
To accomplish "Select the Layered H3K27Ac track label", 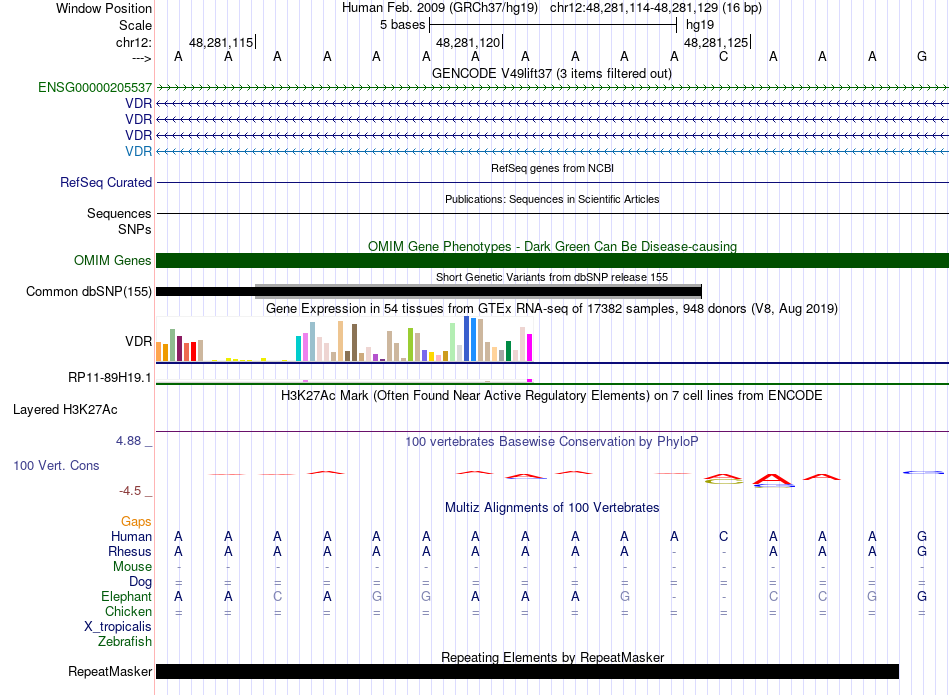I will pos(65,410).
